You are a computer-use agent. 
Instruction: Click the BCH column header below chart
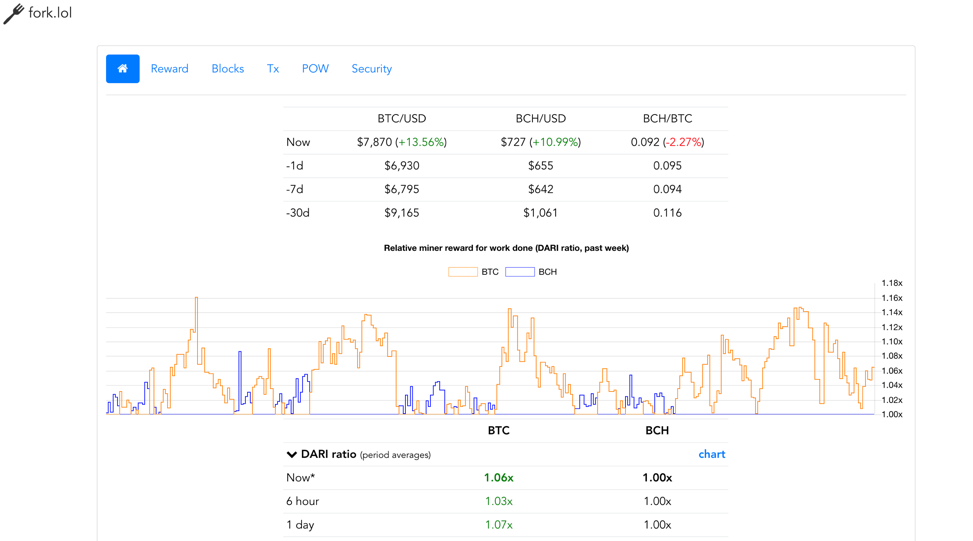[657, 431]
